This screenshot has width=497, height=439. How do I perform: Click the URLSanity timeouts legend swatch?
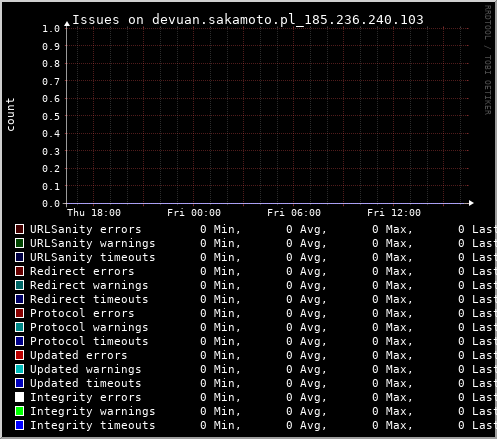[x=19, y=257]
